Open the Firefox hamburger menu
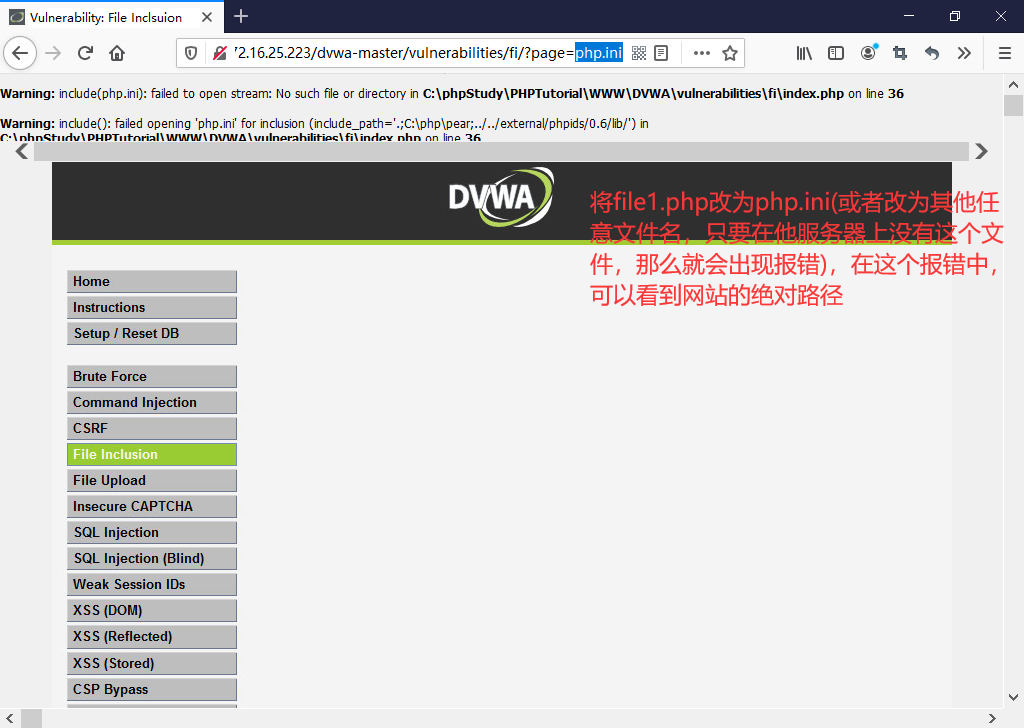Image resolution: width=1024 pixels, height=728 pixels. point(1005,53)
